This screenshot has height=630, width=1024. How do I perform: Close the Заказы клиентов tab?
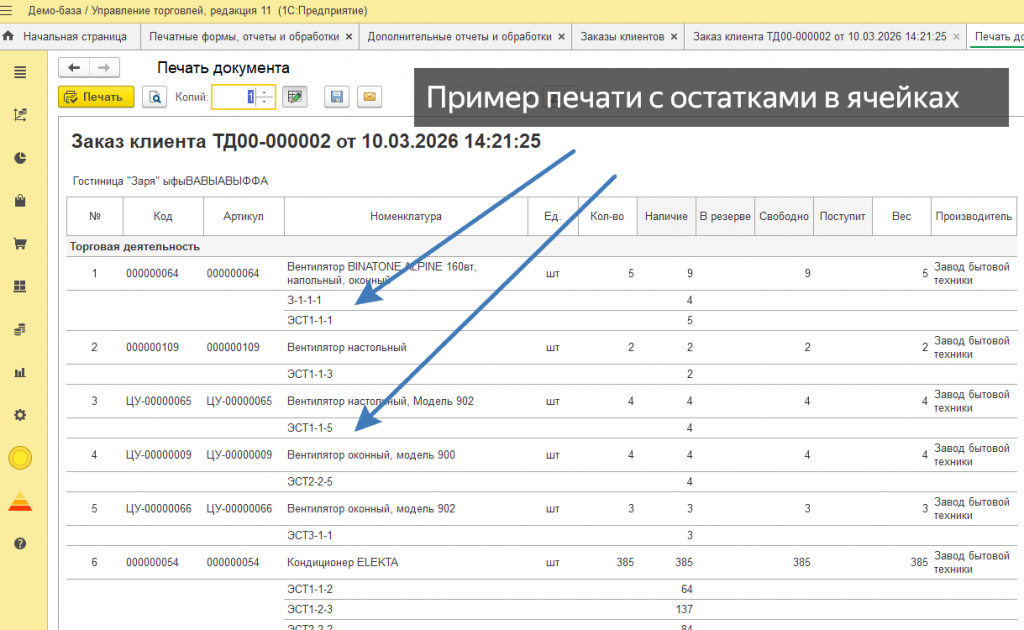[674, 37]
